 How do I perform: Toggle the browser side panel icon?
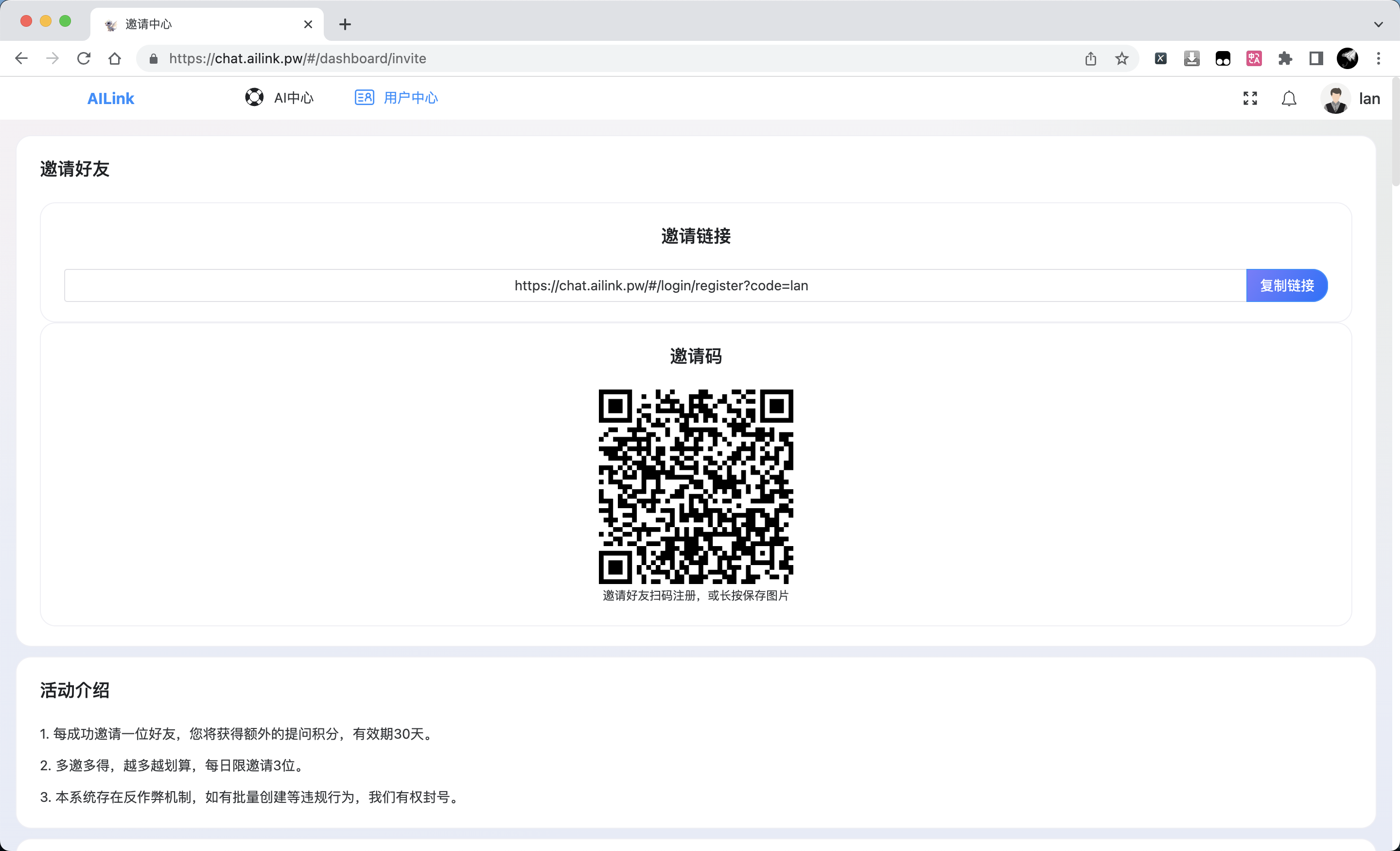click(1316, 58)
